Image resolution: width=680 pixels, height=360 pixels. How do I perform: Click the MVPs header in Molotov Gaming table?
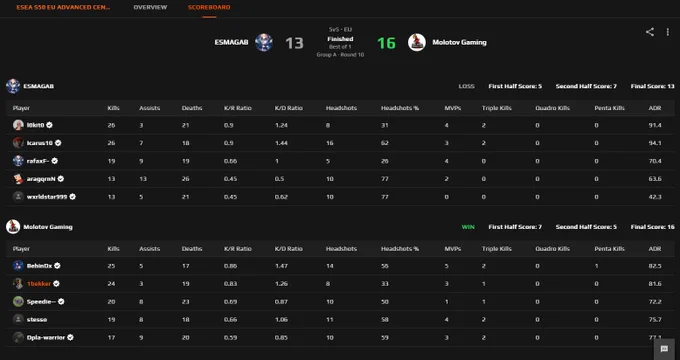453,249
